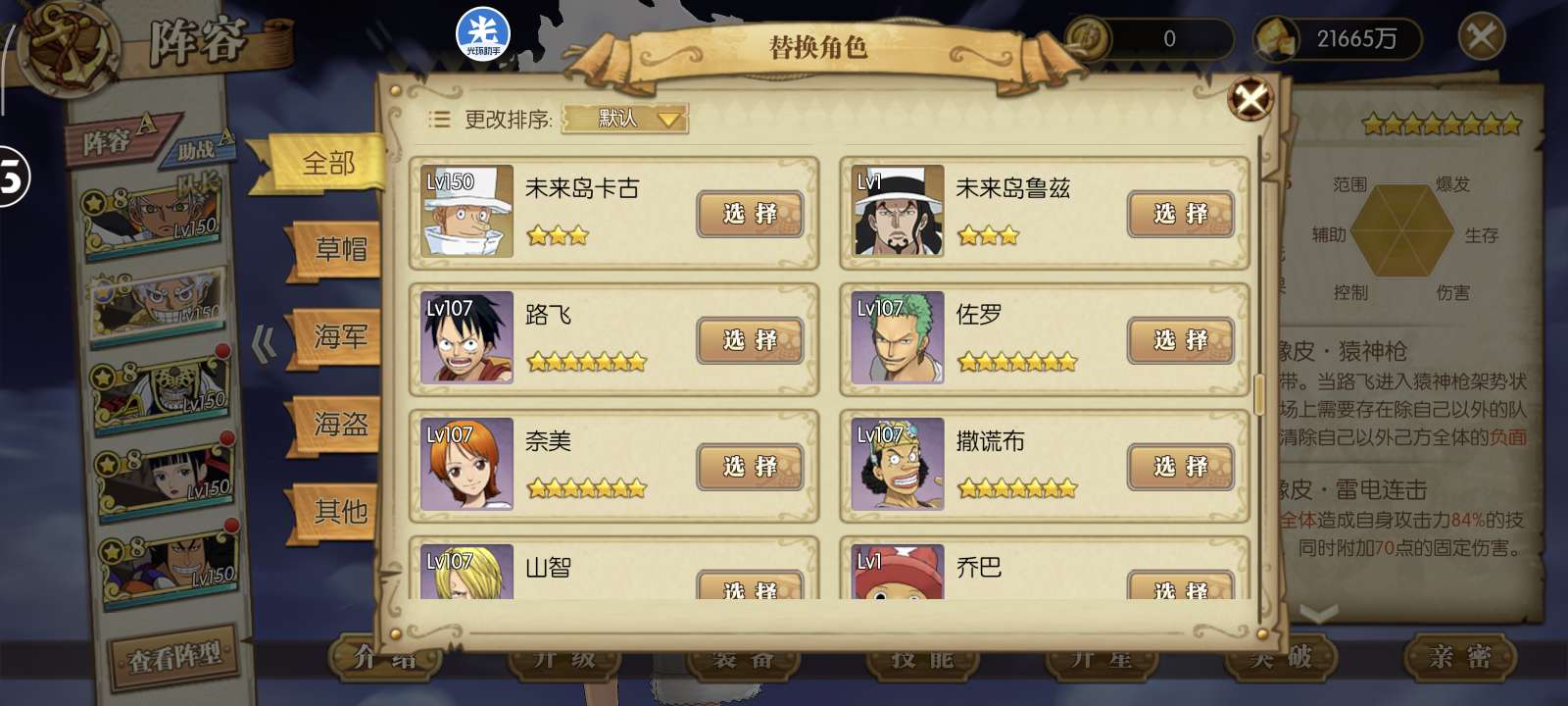Expand skill details with the down chevron
The height and width of the screenshot is (706, 1568).
click(x=1318, y=614)
